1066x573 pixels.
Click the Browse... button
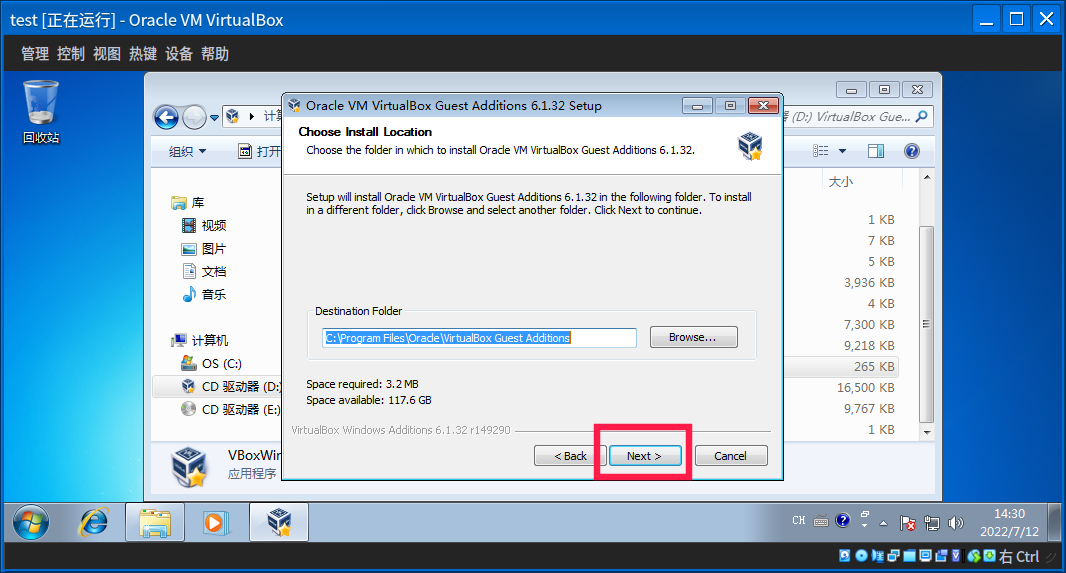click(693, 338)
